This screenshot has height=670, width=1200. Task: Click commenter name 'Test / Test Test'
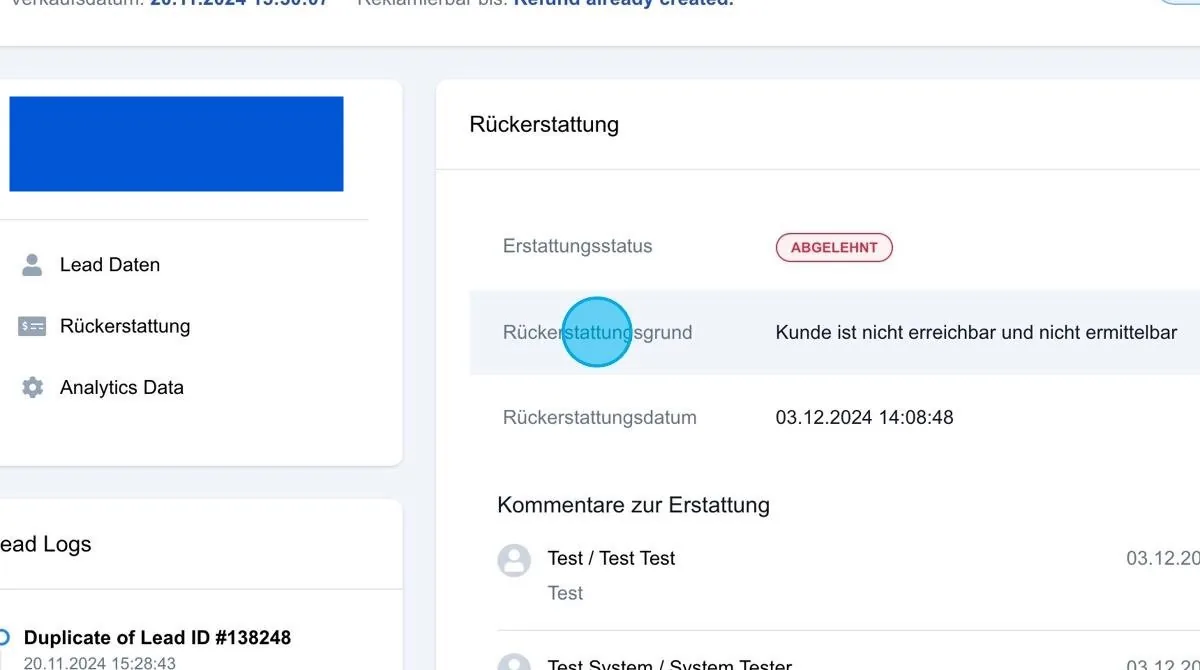tap(612, 558)
